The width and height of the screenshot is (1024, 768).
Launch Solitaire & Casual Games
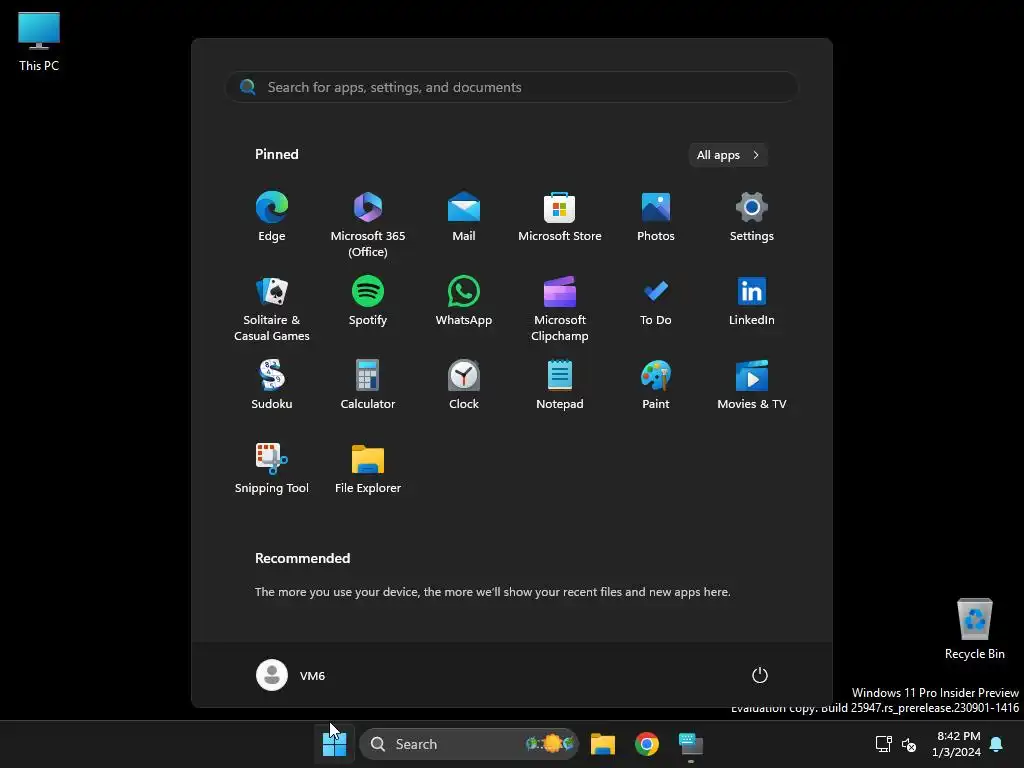coord(272,308)
